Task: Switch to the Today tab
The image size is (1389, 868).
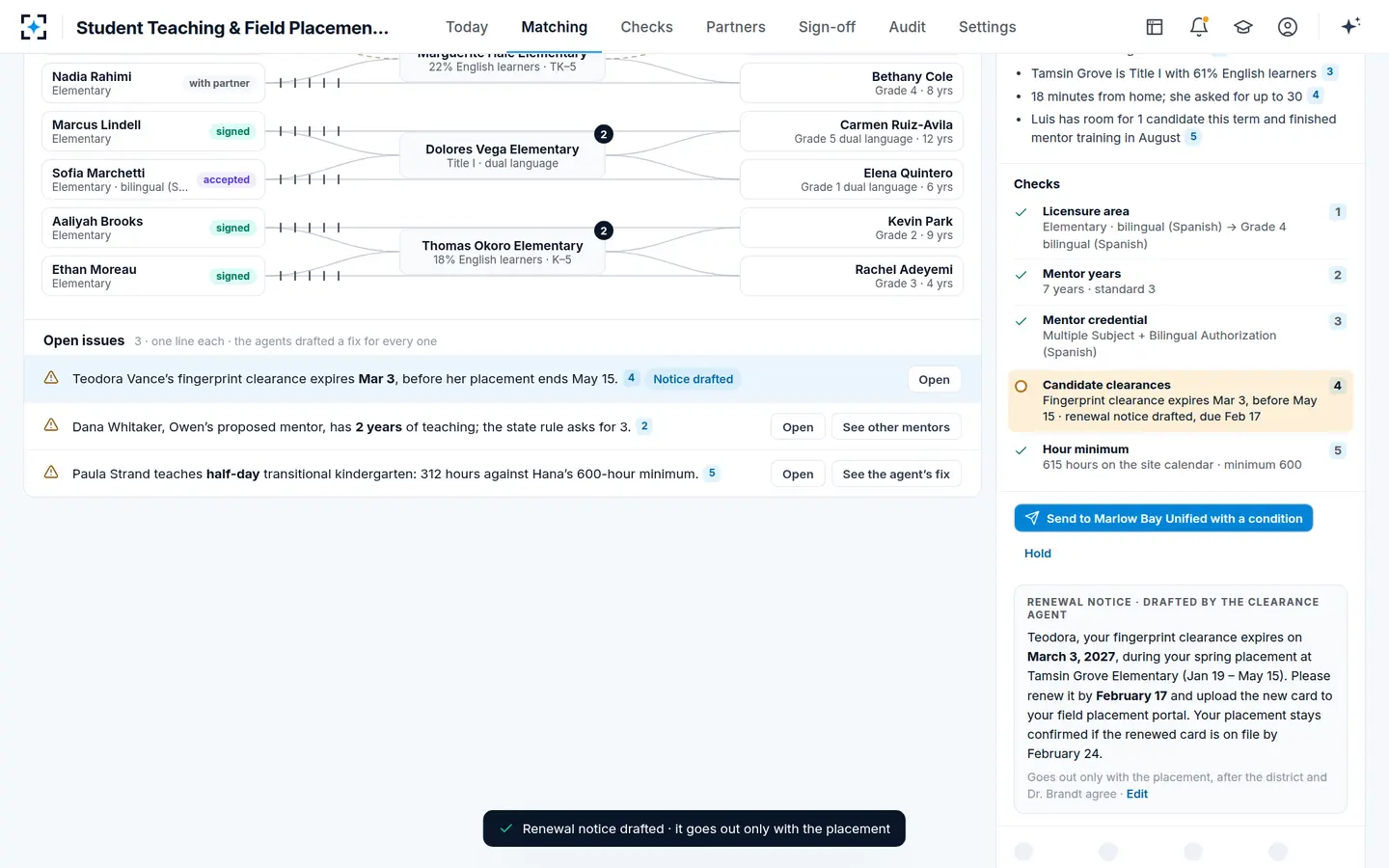Action: (467, 27)
